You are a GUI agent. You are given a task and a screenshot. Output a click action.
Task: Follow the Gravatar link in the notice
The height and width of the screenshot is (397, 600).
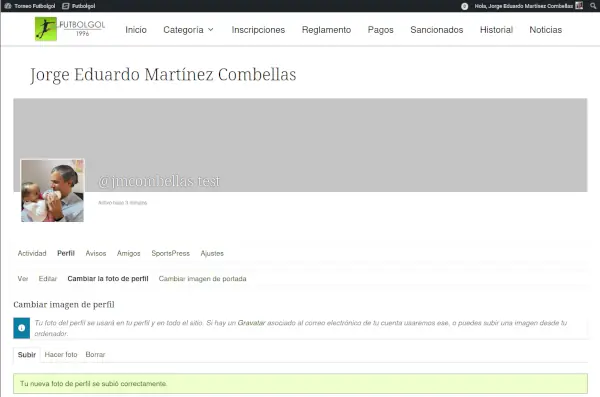pyautogui.click(x=251, y=323)
